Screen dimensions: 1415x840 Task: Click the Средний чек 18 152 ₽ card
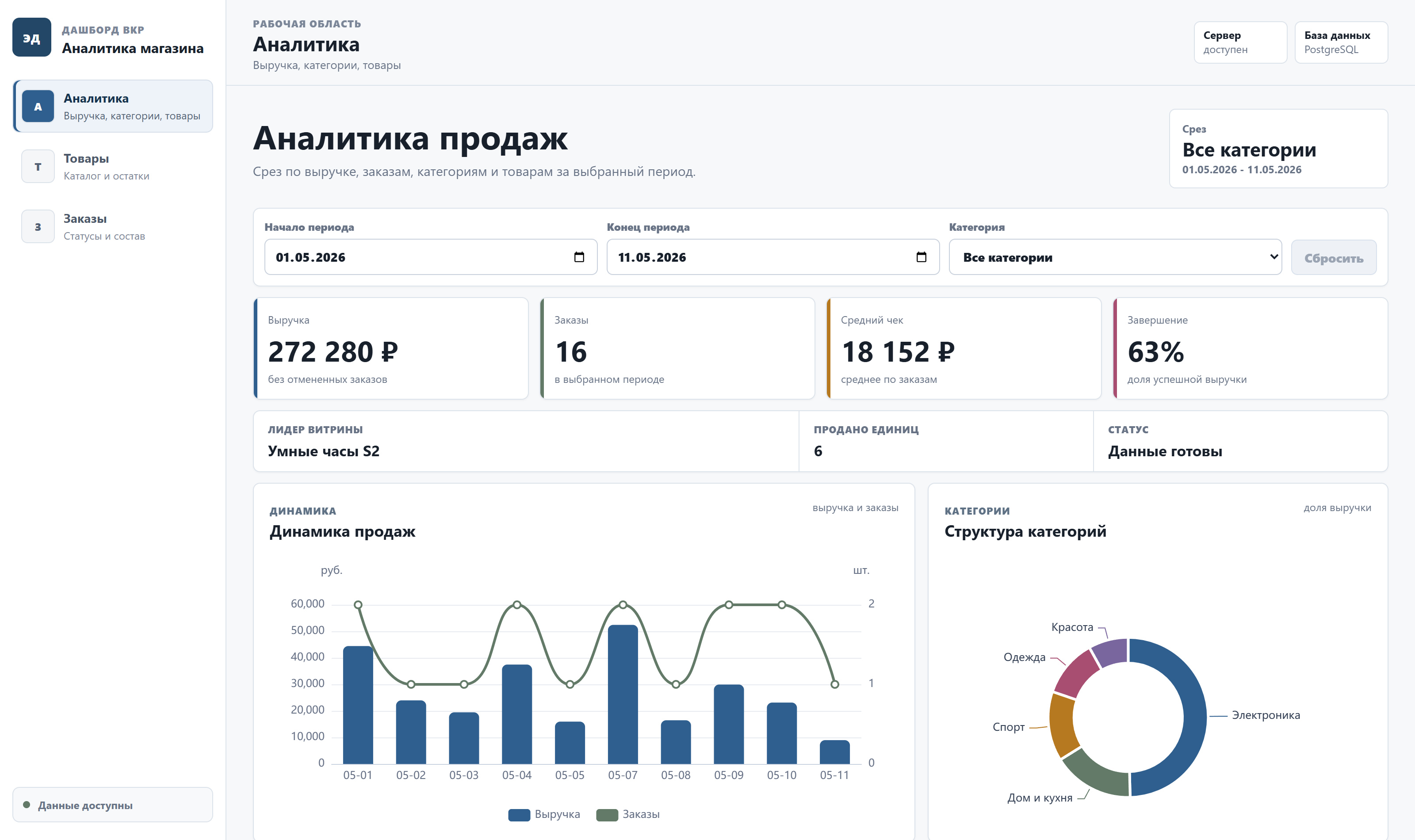coord(964,348)
